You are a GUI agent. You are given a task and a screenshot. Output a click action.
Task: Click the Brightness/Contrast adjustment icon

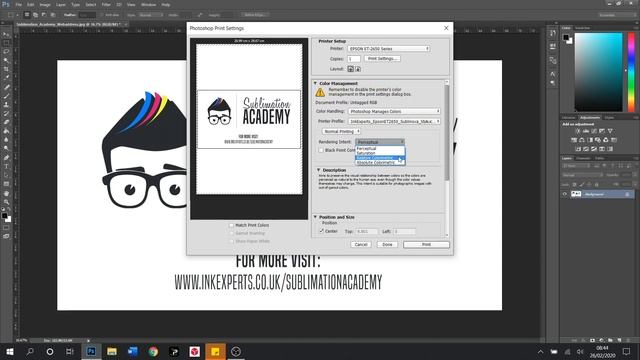click(578, 131)
